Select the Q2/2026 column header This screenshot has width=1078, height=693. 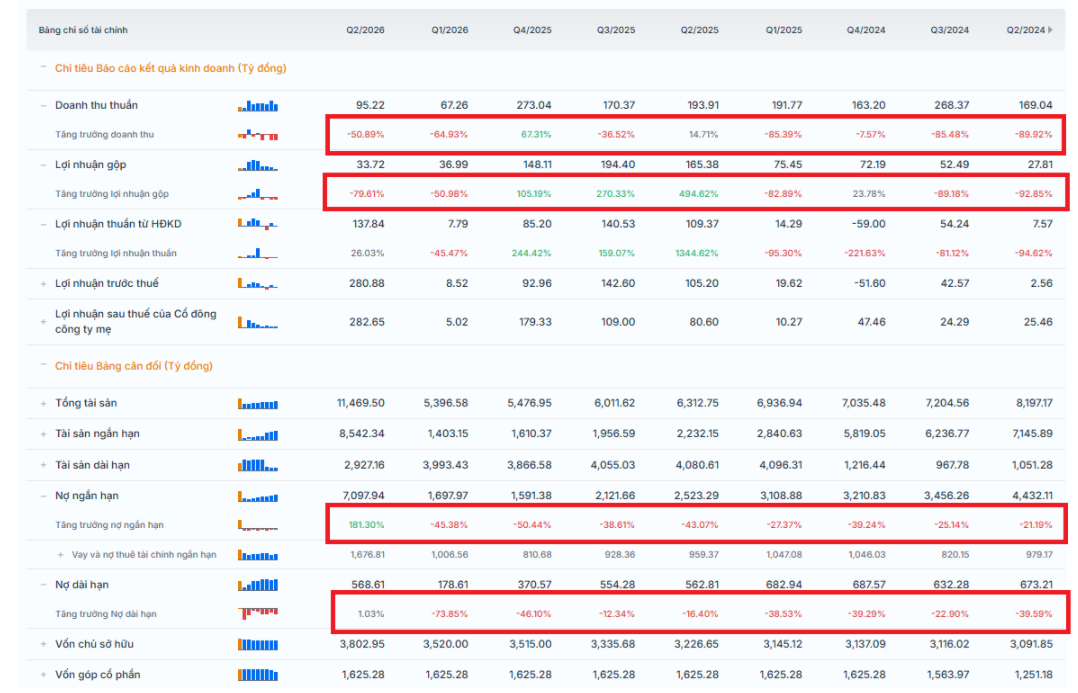coord(365,30)
